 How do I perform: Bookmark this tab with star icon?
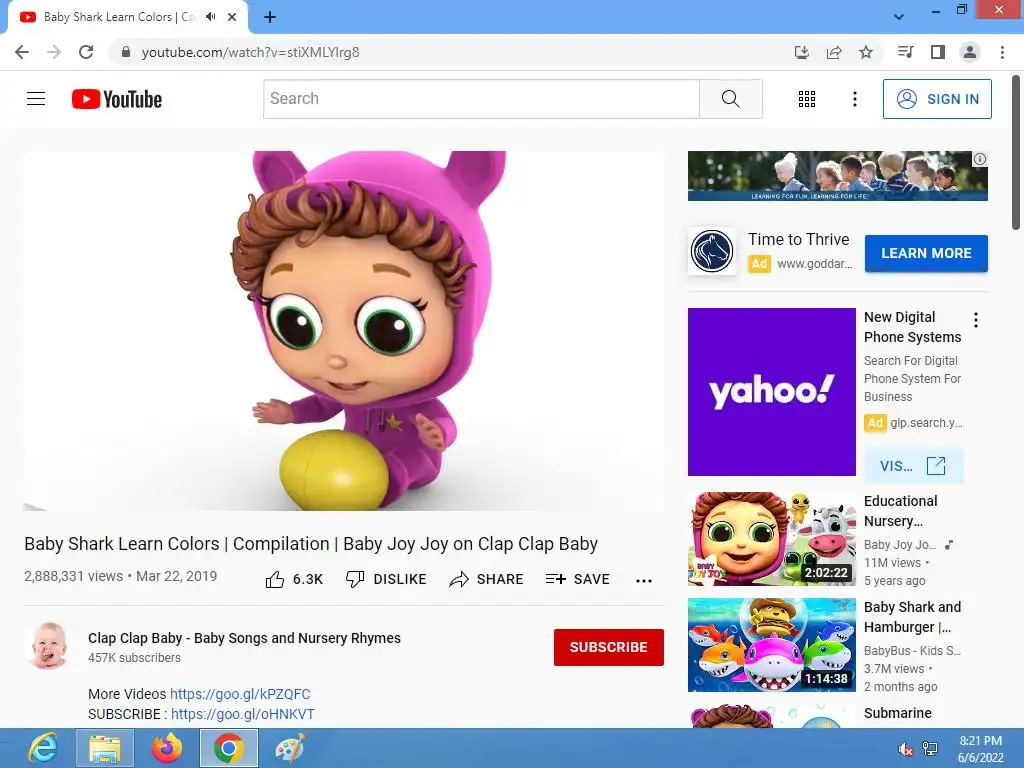(x=866, y=52)
